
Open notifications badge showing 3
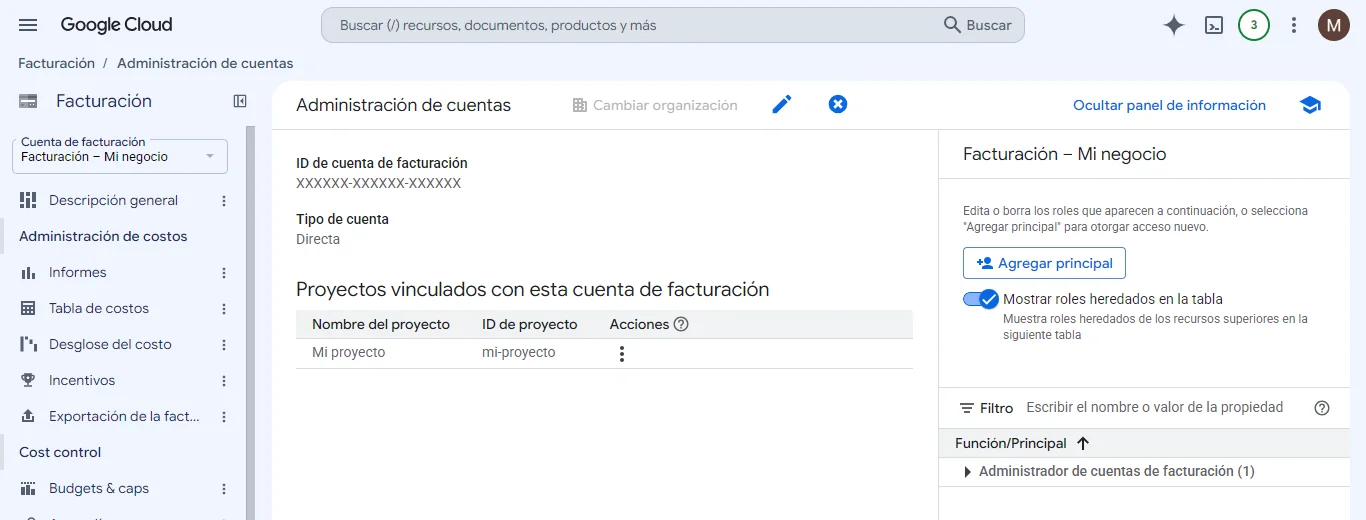(1254, 26)
